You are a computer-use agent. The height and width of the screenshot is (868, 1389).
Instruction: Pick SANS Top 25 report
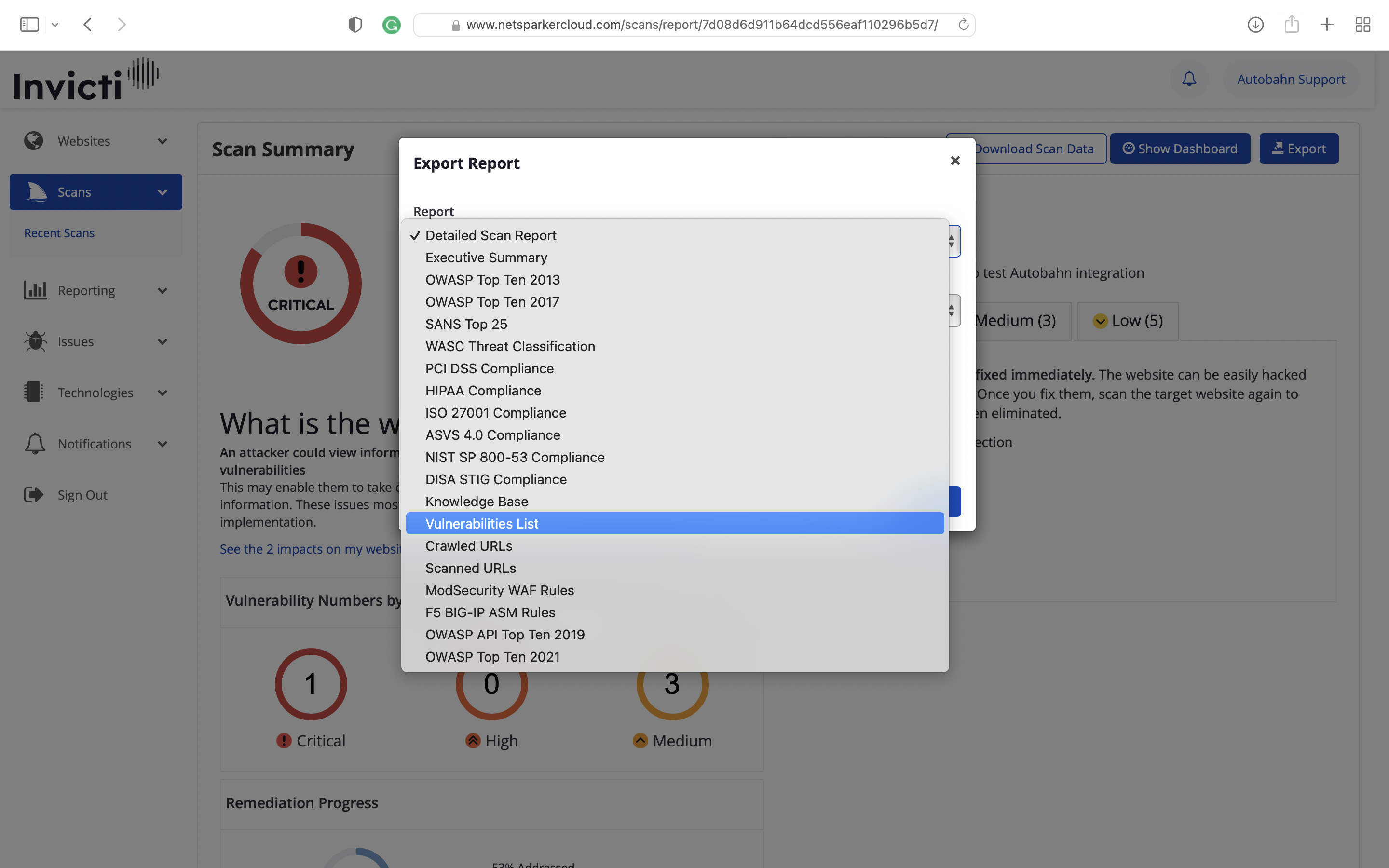[675, 325]
